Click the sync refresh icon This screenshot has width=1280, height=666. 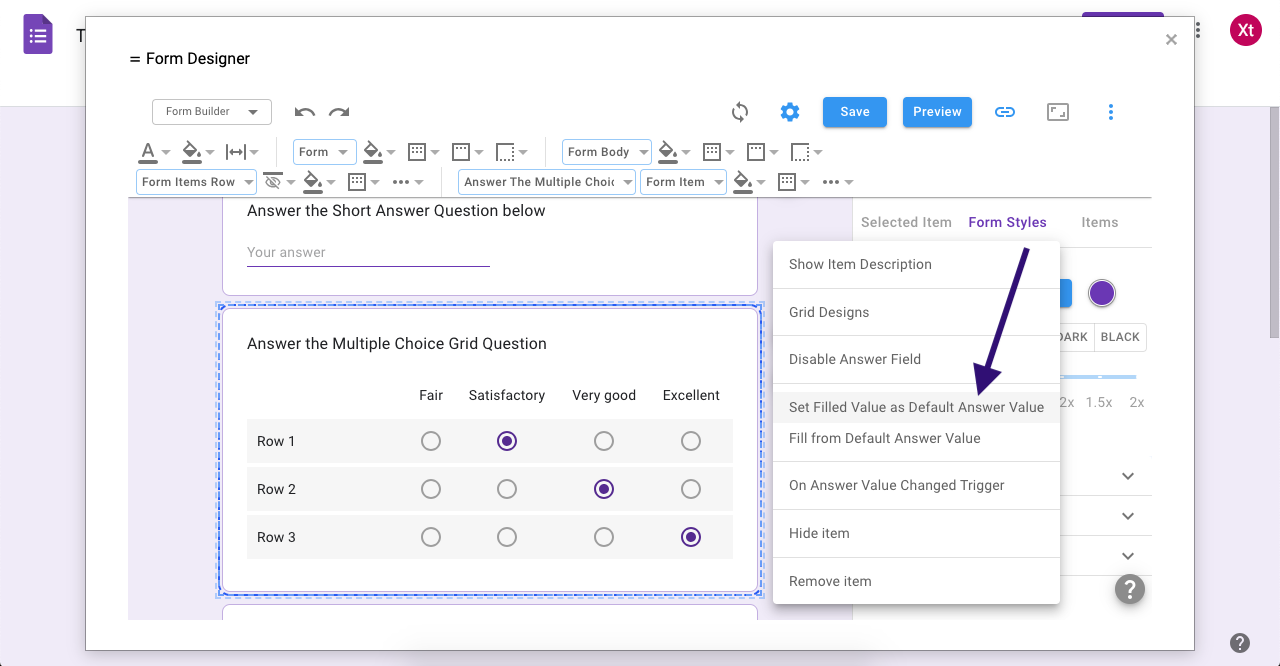coord(740,112)
